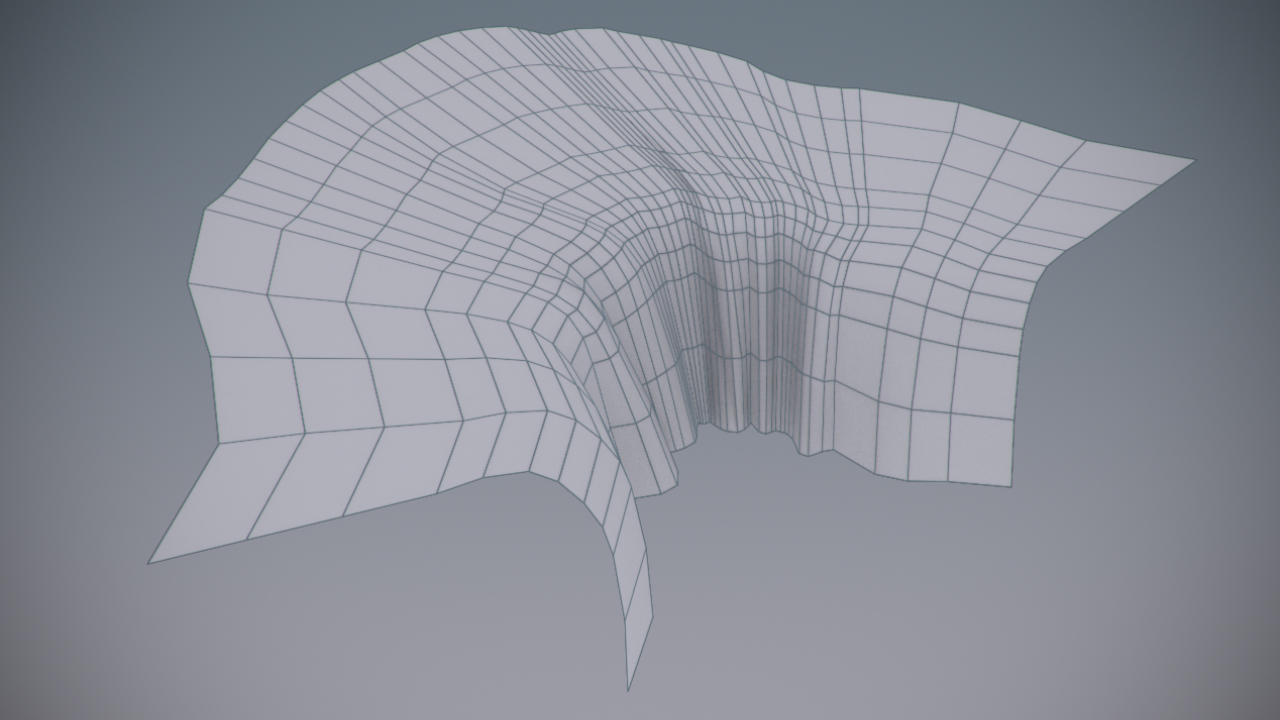The height and width of the screenshot is (720, 1280).
Task: Select the bottom tip of the hanging narrow strip
Action: pyautogui.click(x=629, y=686)
